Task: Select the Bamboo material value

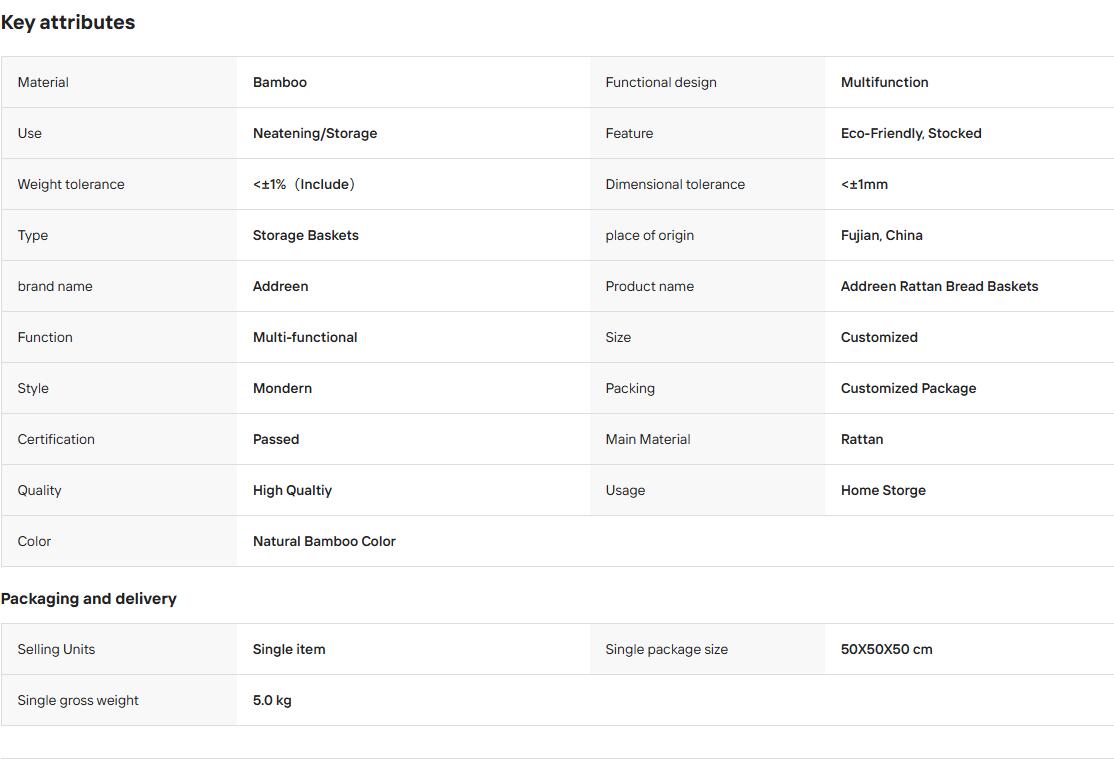Action: (x=280, y=82)
